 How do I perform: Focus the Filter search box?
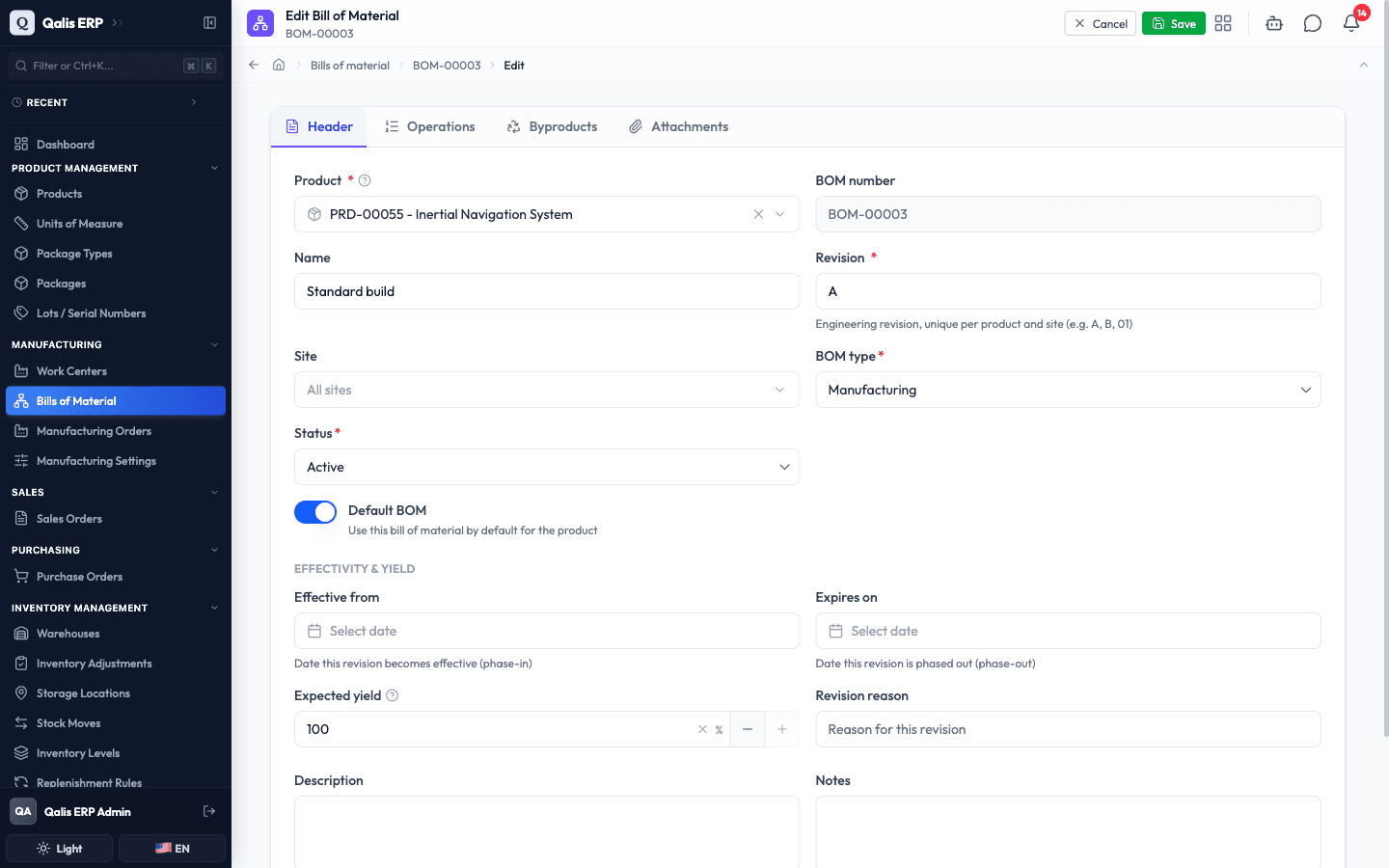[x=114, y=66]
